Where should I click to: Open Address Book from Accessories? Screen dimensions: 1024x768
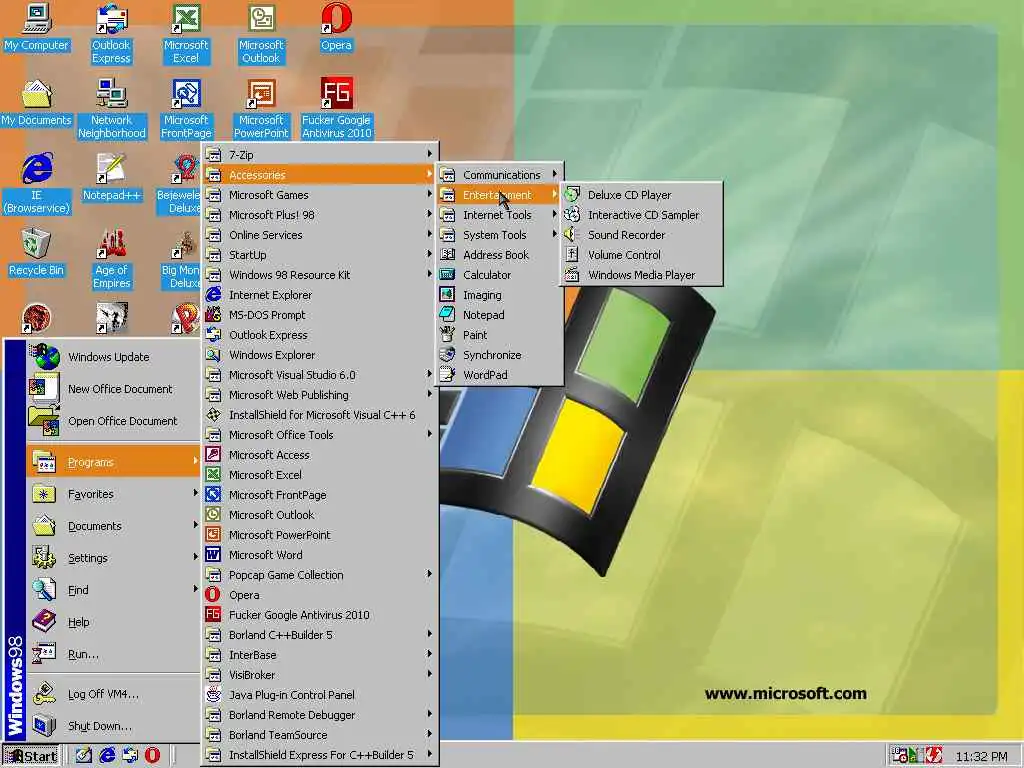click(500, 255)
